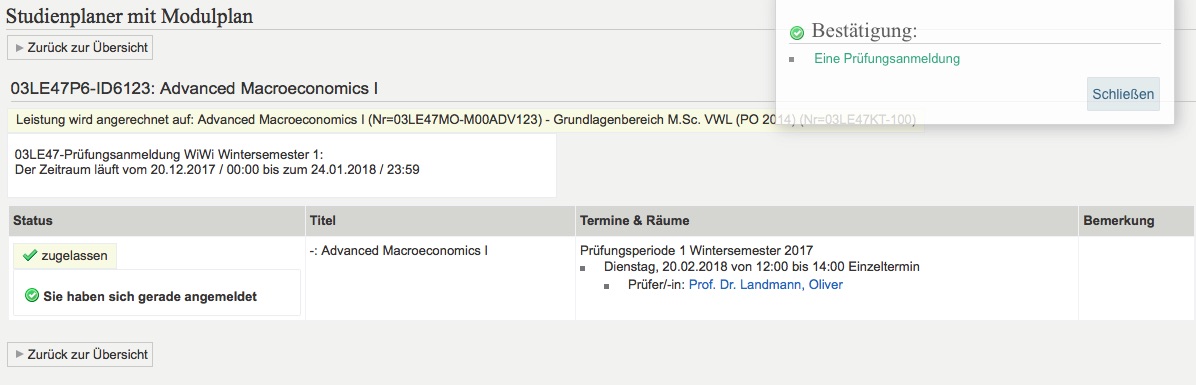1196x385 pixels.
Task: Open the 'Eine Prüfungsanmeldung' confirmation link
Action: pyautogui.click(x=887, y=59)
